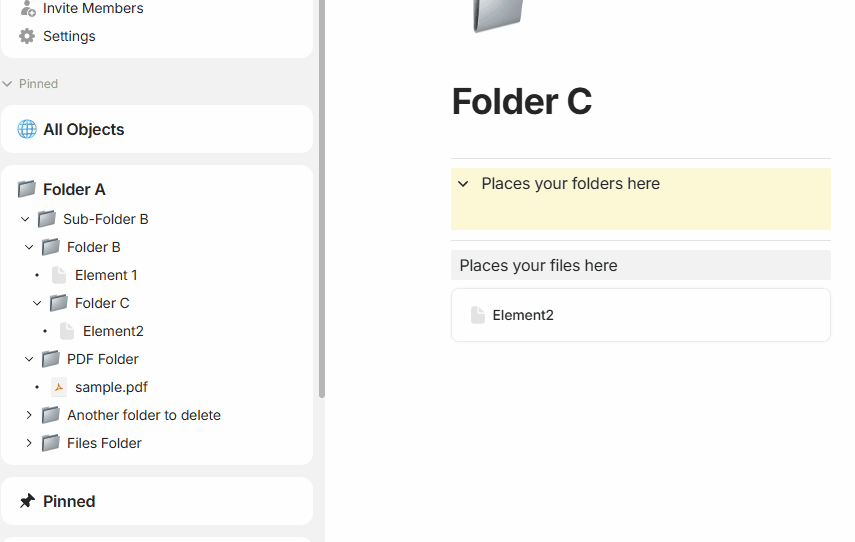Open the Element2 link card
Viewport: 855px width, 542px height.
pyautogui.click(x=641, y=315)
